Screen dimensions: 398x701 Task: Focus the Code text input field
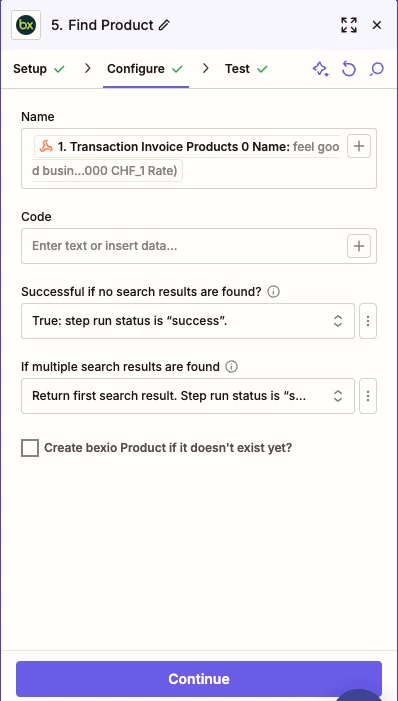click(x=183, y=246)
